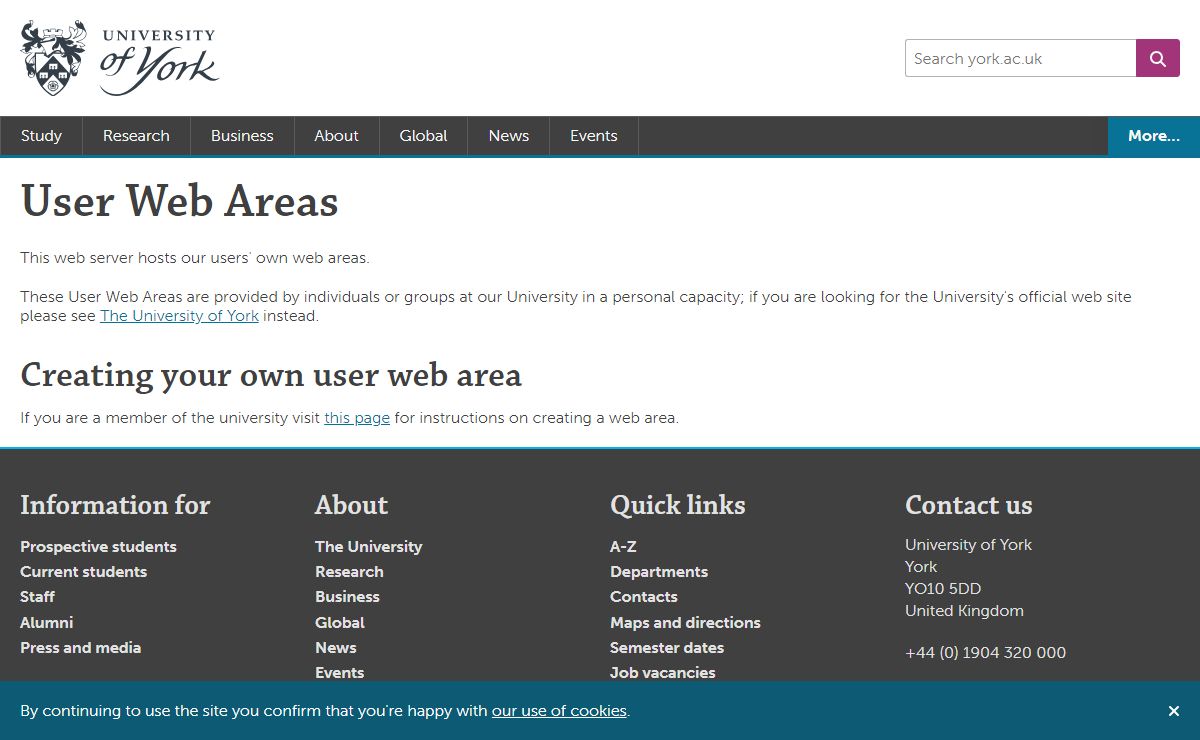Image resolution: width=1200 pixels, height=740 pixels.
Task: Go to Current students footer link
Action: pyautogui.click(x=83, y=572)
